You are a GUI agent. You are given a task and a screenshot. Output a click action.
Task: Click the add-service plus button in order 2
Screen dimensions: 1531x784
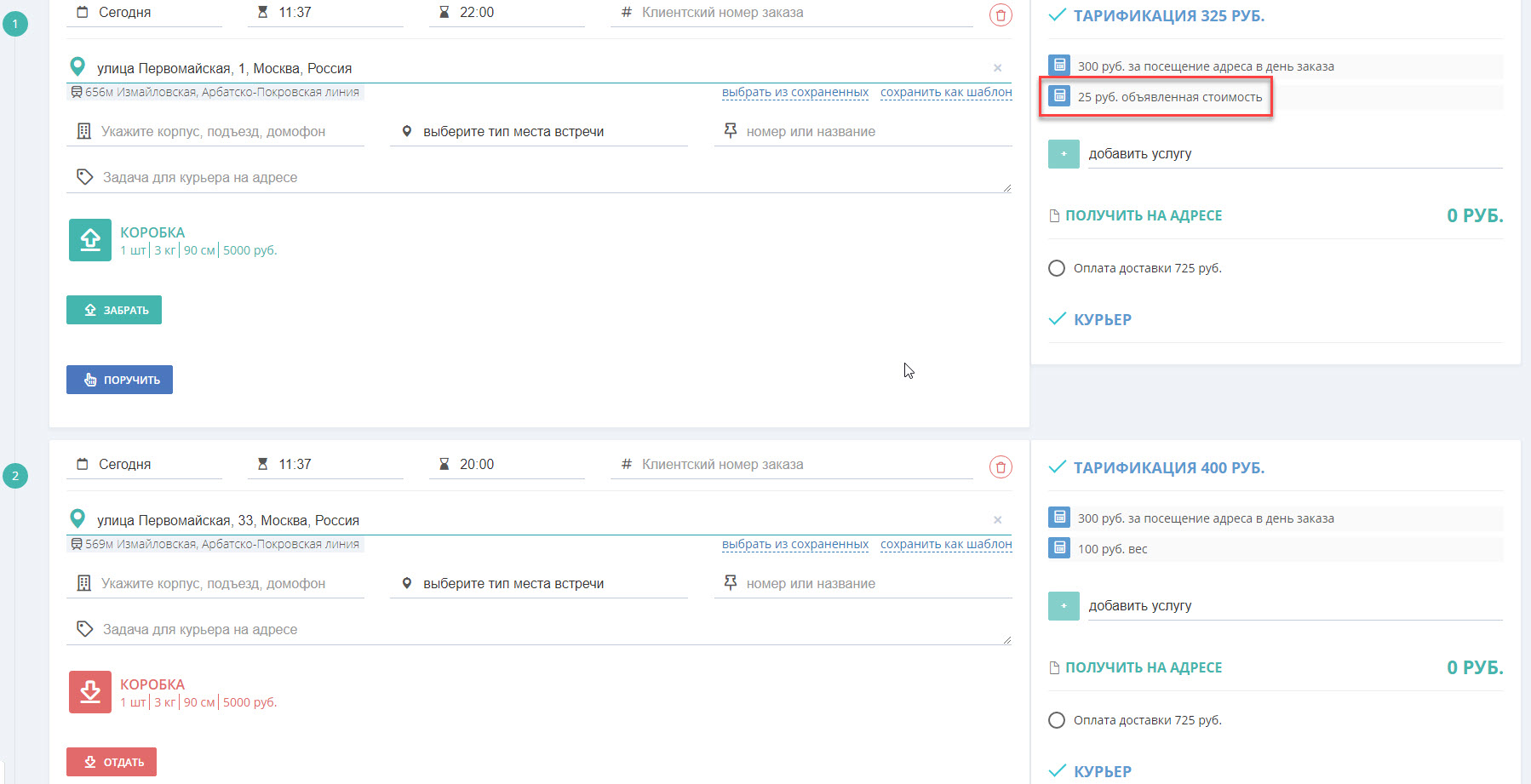point(1064,606)
